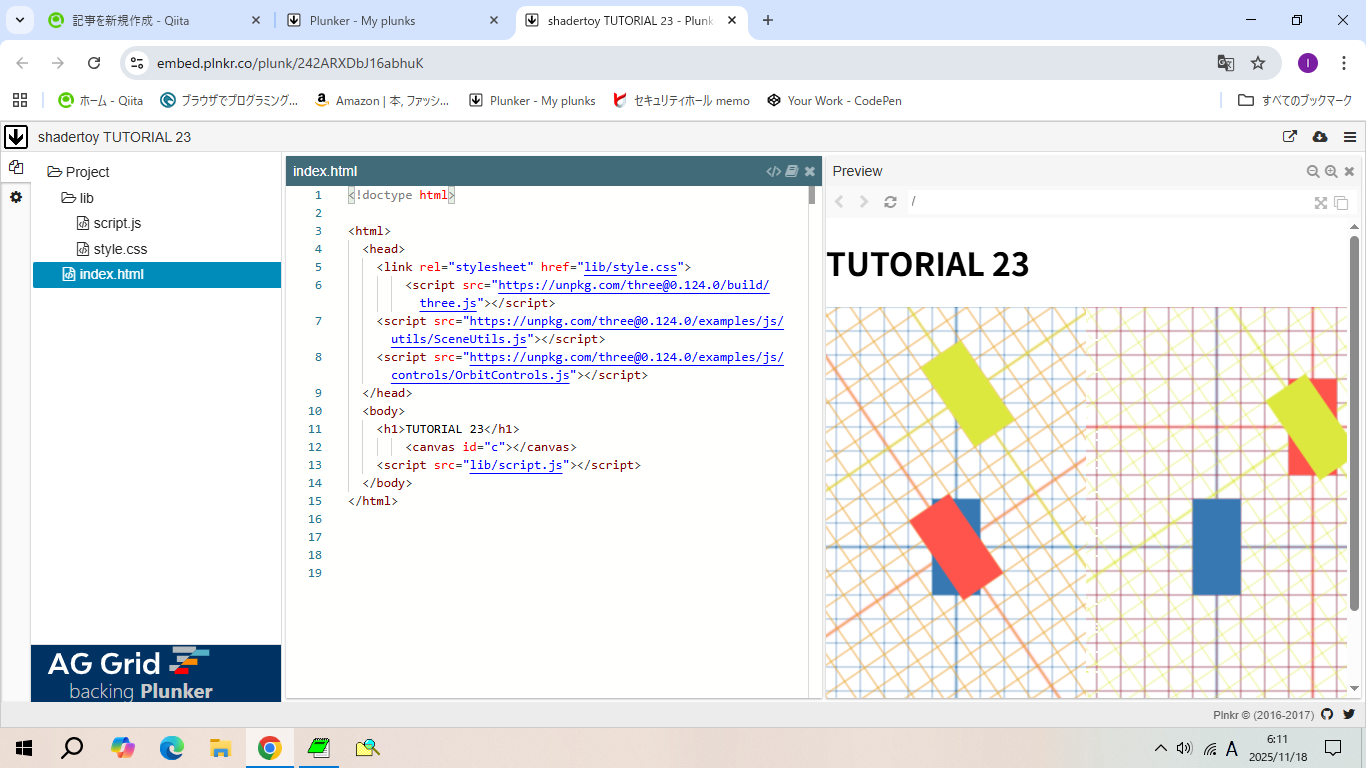Close the Preview pane
The image size is (1366, 768).
pos(1349,171)
